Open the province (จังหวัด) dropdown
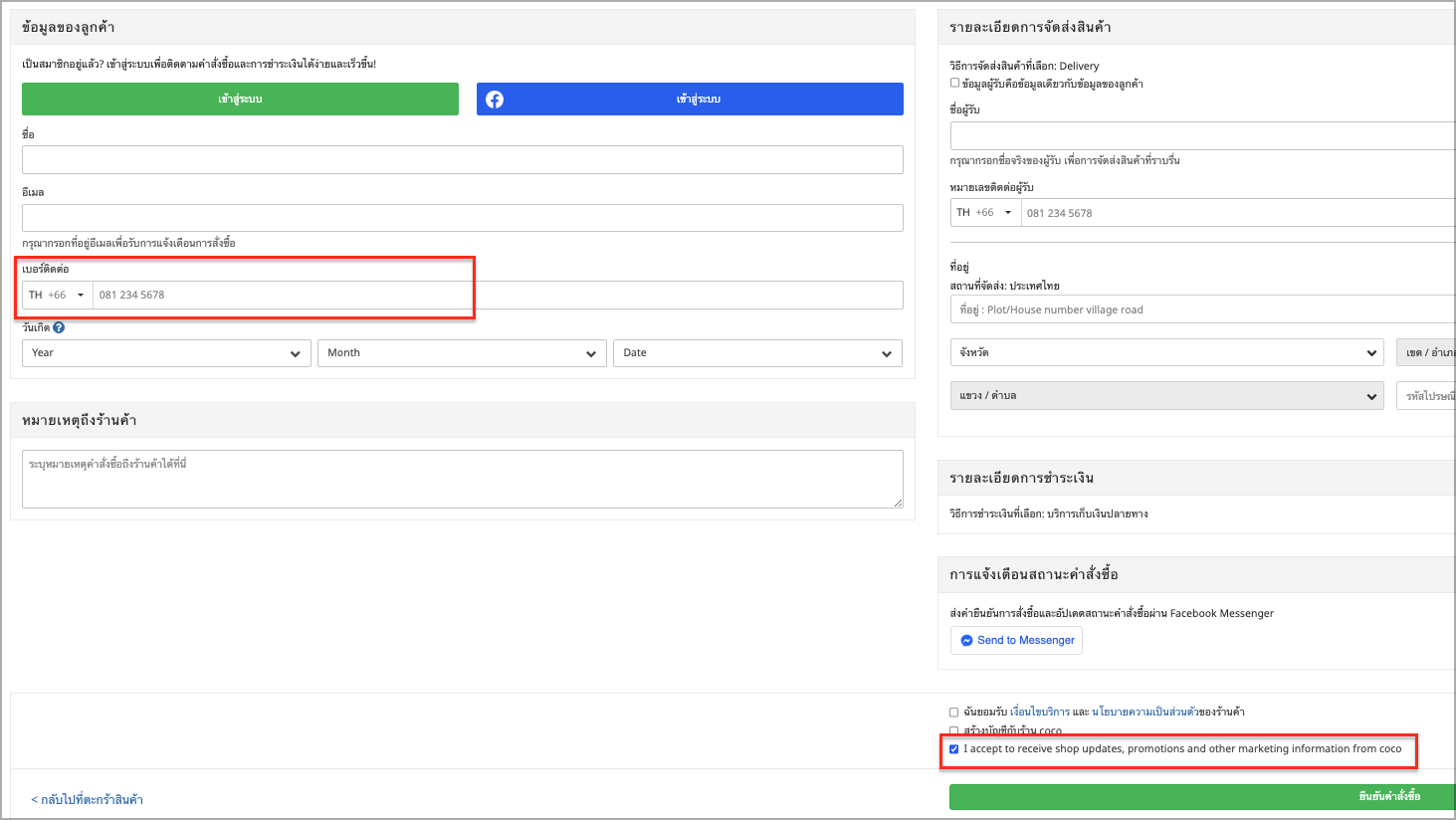The height and width of the screenshot is (820, 1456). pyautogui.click(x=1166, y=353)
